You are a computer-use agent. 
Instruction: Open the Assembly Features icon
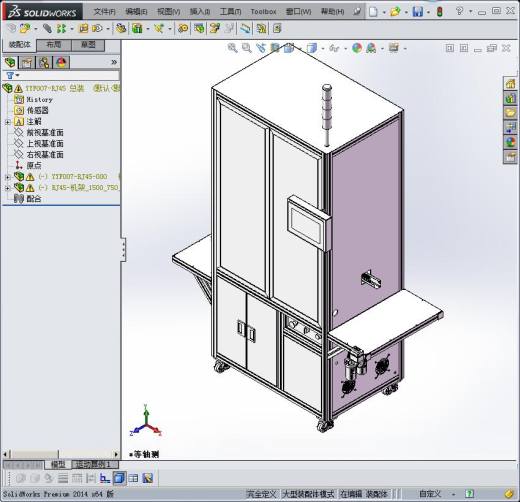pos(137,29)
